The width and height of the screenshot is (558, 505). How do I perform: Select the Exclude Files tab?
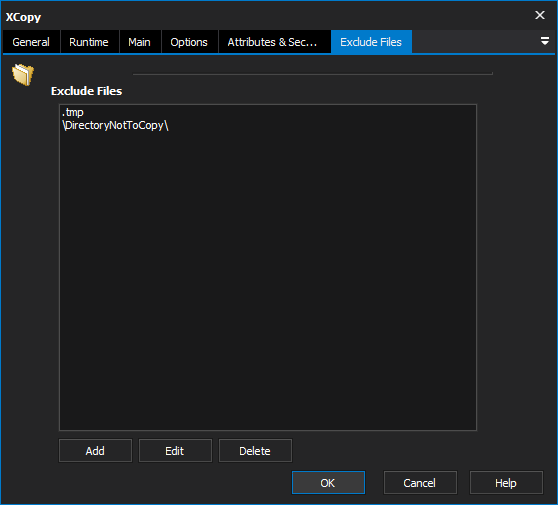[x=371, y=42]
